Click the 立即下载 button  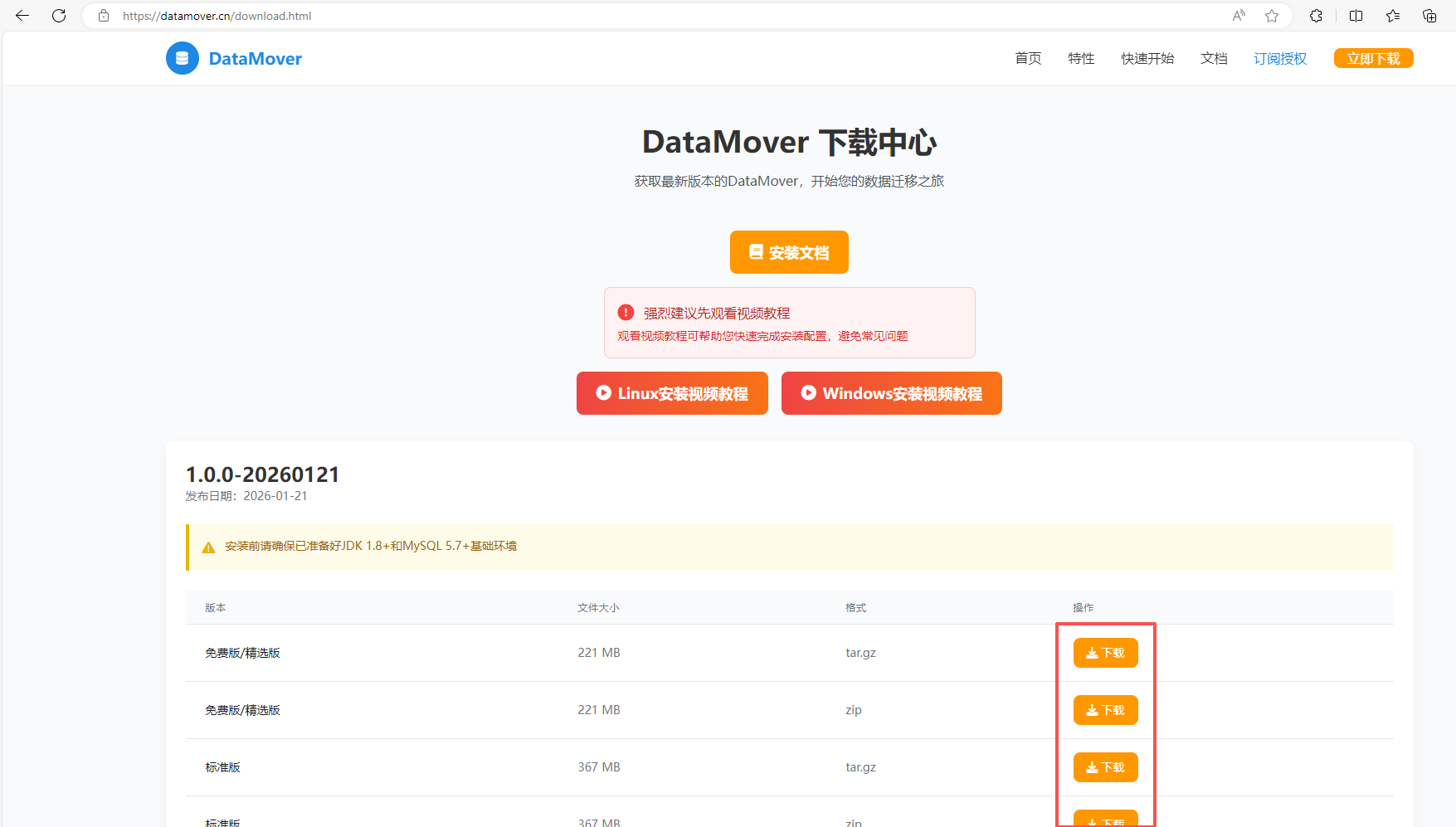(1373, 58)
